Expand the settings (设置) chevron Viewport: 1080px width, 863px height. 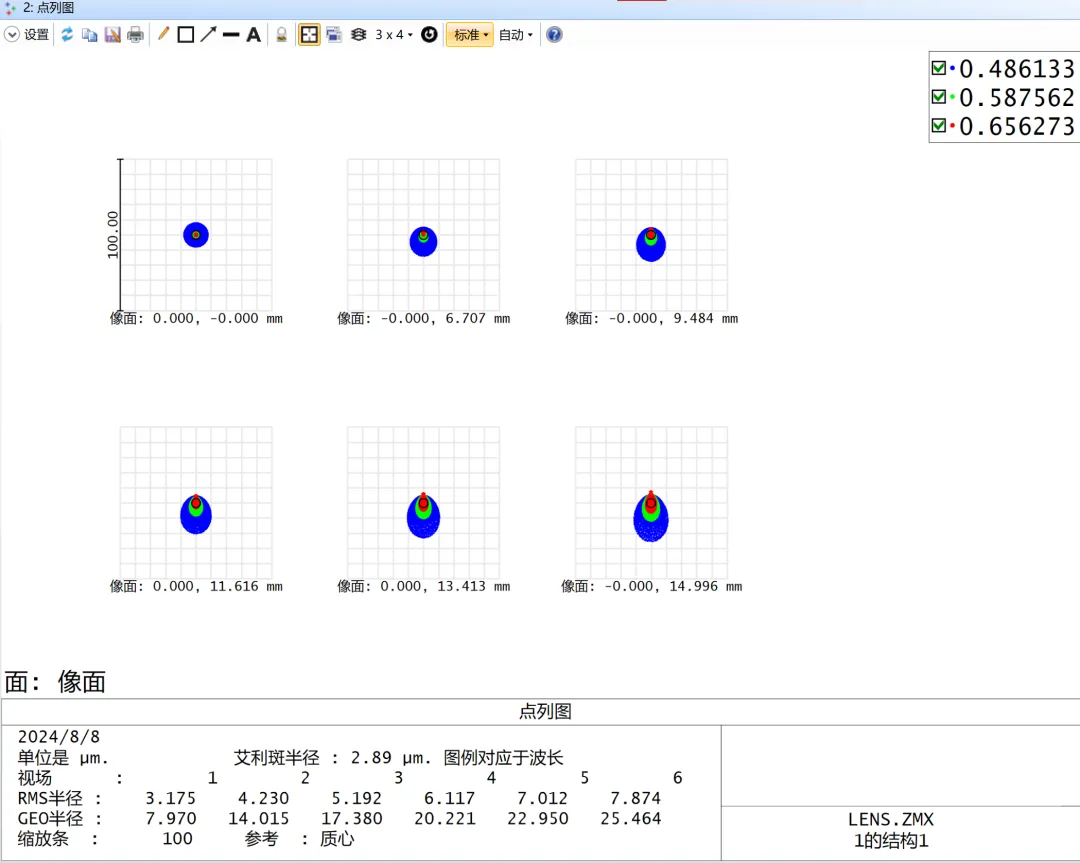pyautogui.click(x=12, y=35)
